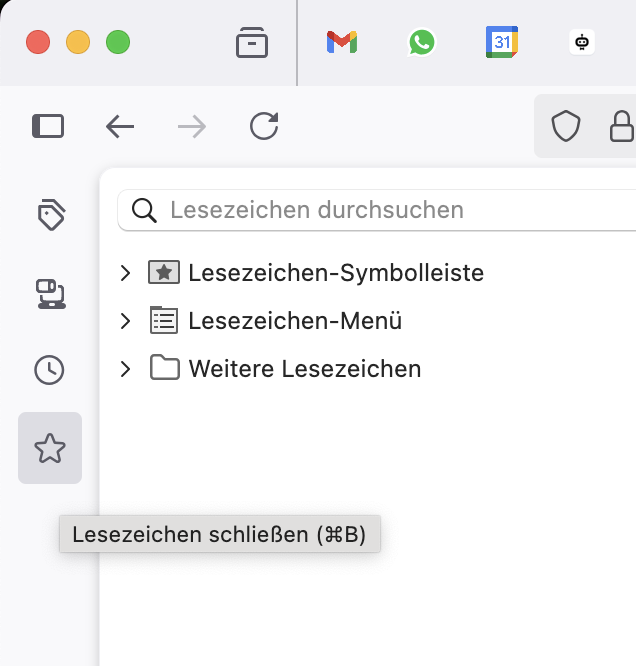This screenshot has width=636, height=666.
Task: Open the pinned robot icon tab
Action: (x=582, y=42)
